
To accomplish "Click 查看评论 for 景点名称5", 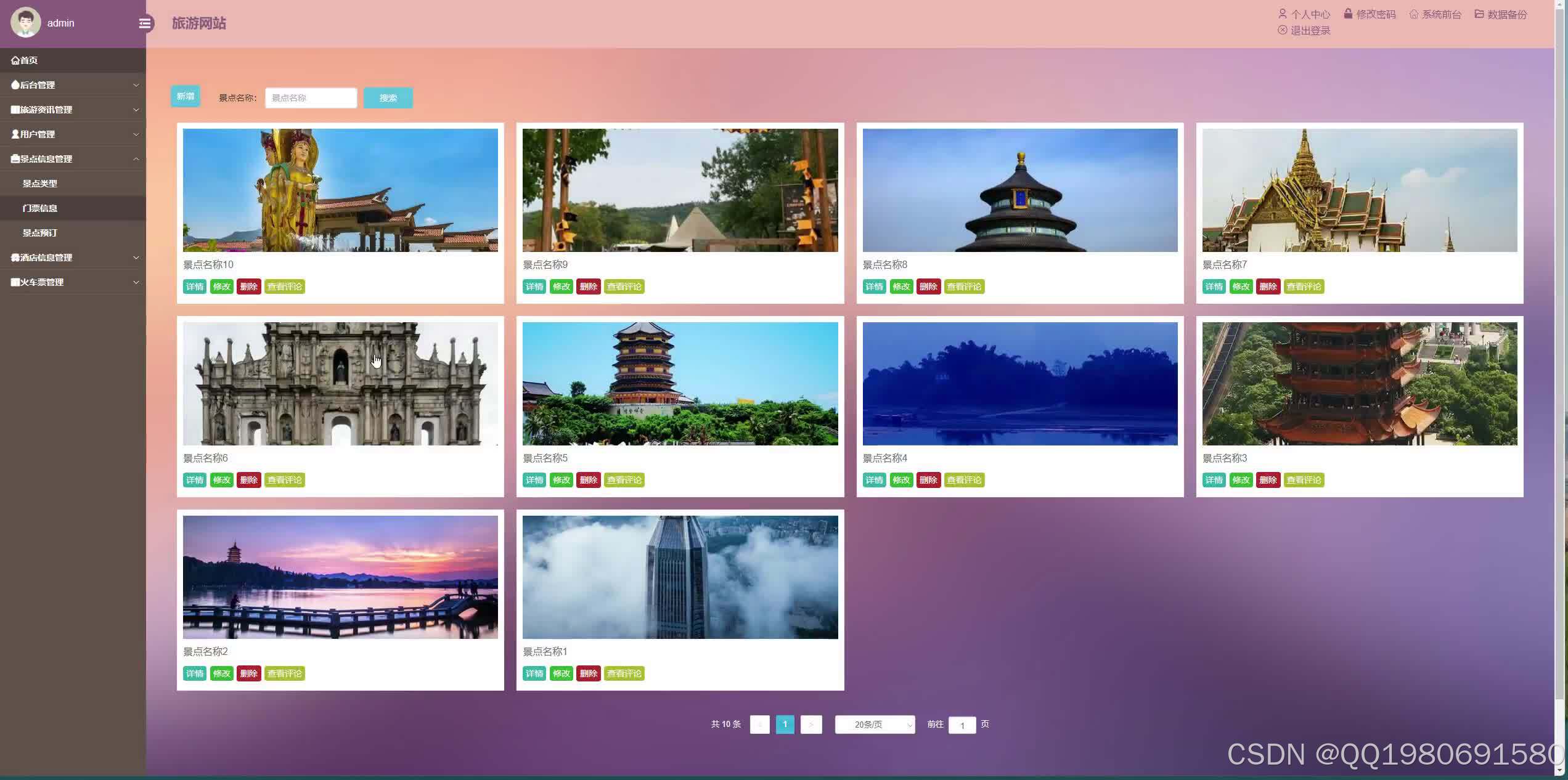I will pos(624,480).
